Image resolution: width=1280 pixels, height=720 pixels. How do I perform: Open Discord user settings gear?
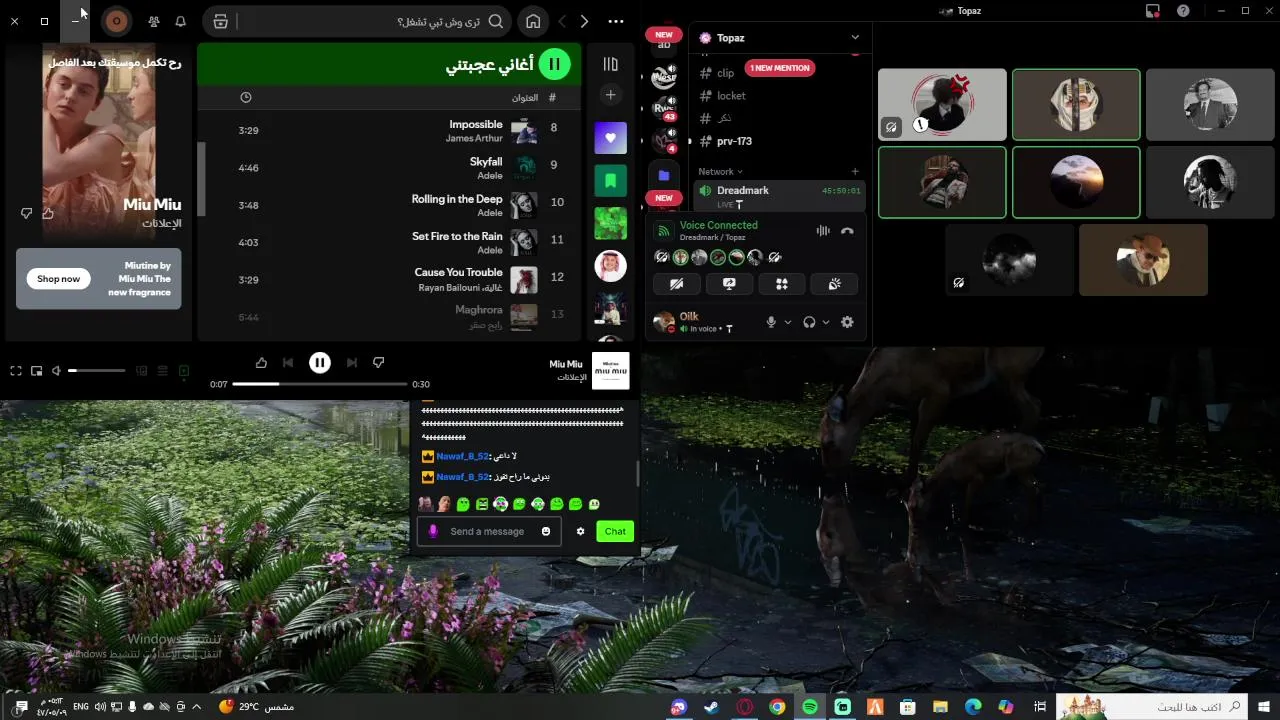coord(847,322)
